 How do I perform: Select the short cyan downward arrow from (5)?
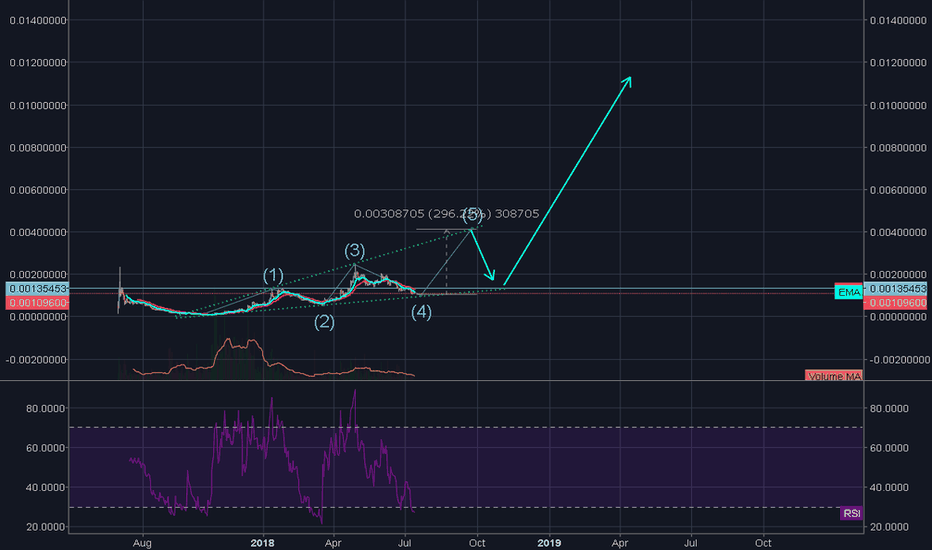483,255
